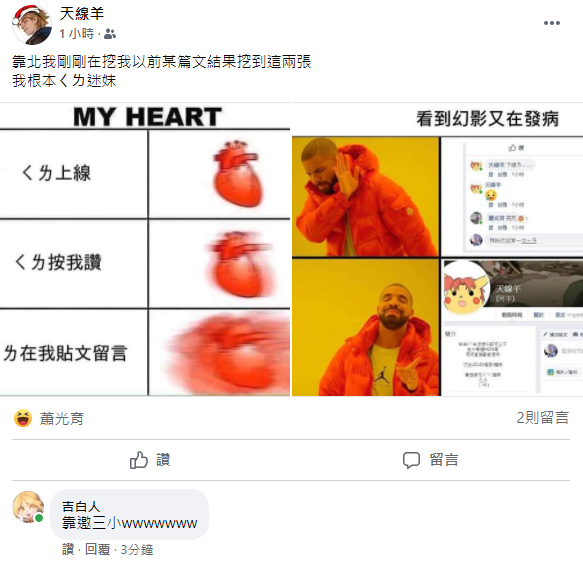Open the MY HEART meme image
Viewport: 583px width, 561px height.
click(x=145, y=249)
